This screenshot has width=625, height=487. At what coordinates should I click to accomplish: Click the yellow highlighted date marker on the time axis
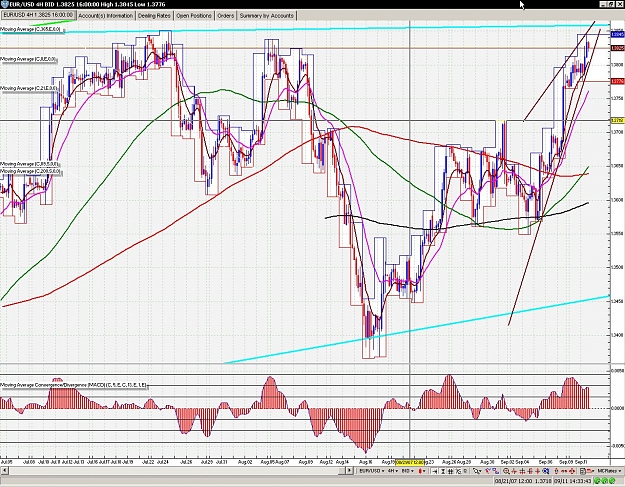click(x=409, y=462)
